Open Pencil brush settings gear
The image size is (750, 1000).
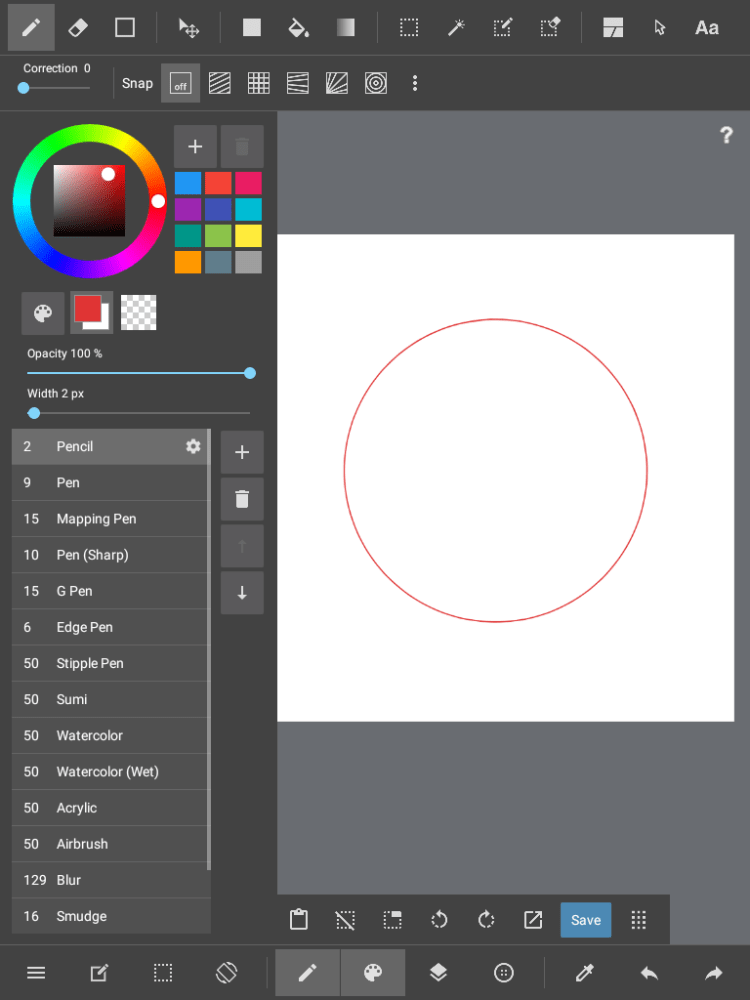tap(193, 446)
